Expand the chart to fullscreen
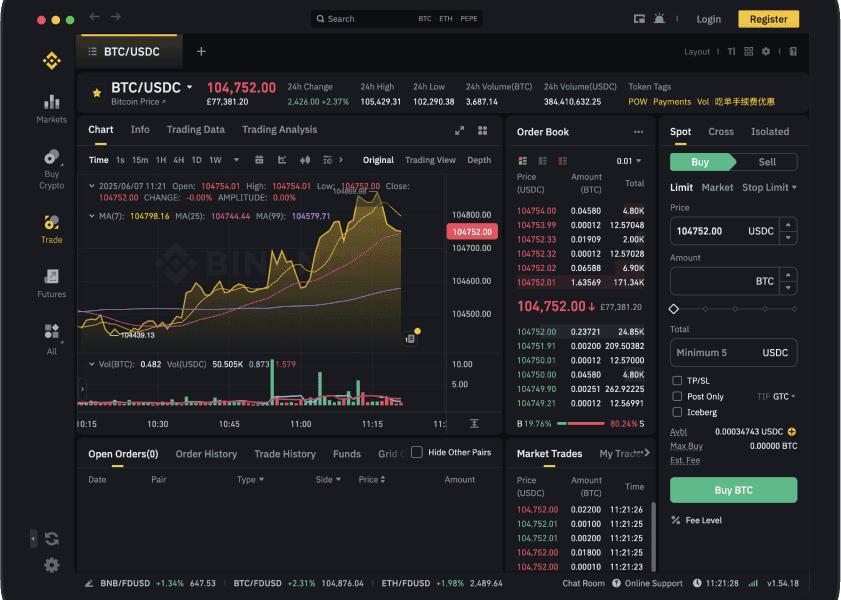Image resolution: width=841 pixels, height=600 pixels. 459,130
